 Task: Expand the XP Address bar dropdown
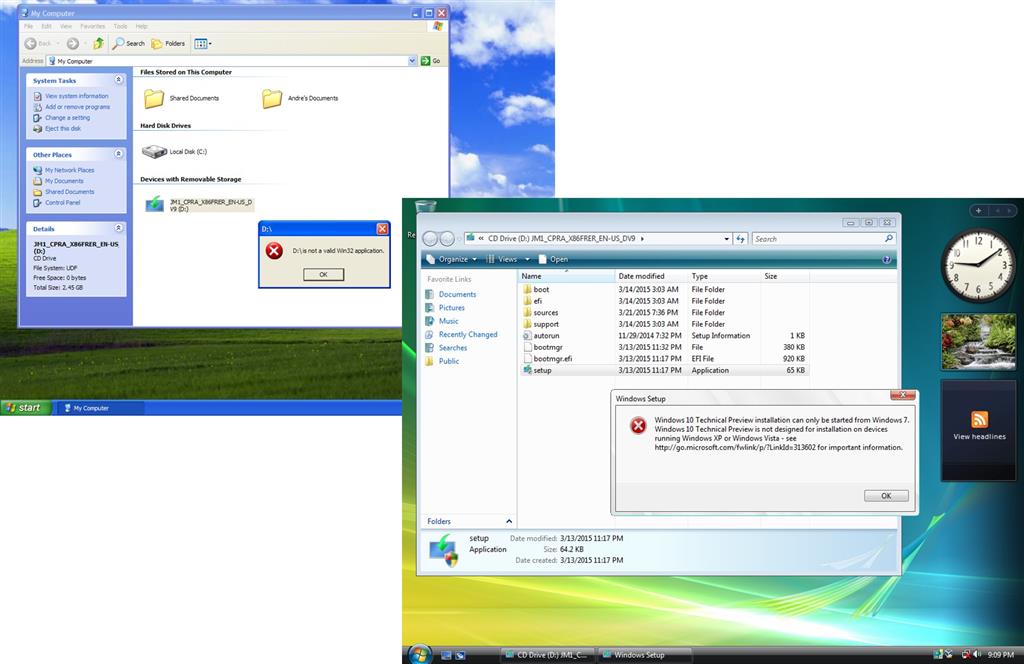point(412,61)
